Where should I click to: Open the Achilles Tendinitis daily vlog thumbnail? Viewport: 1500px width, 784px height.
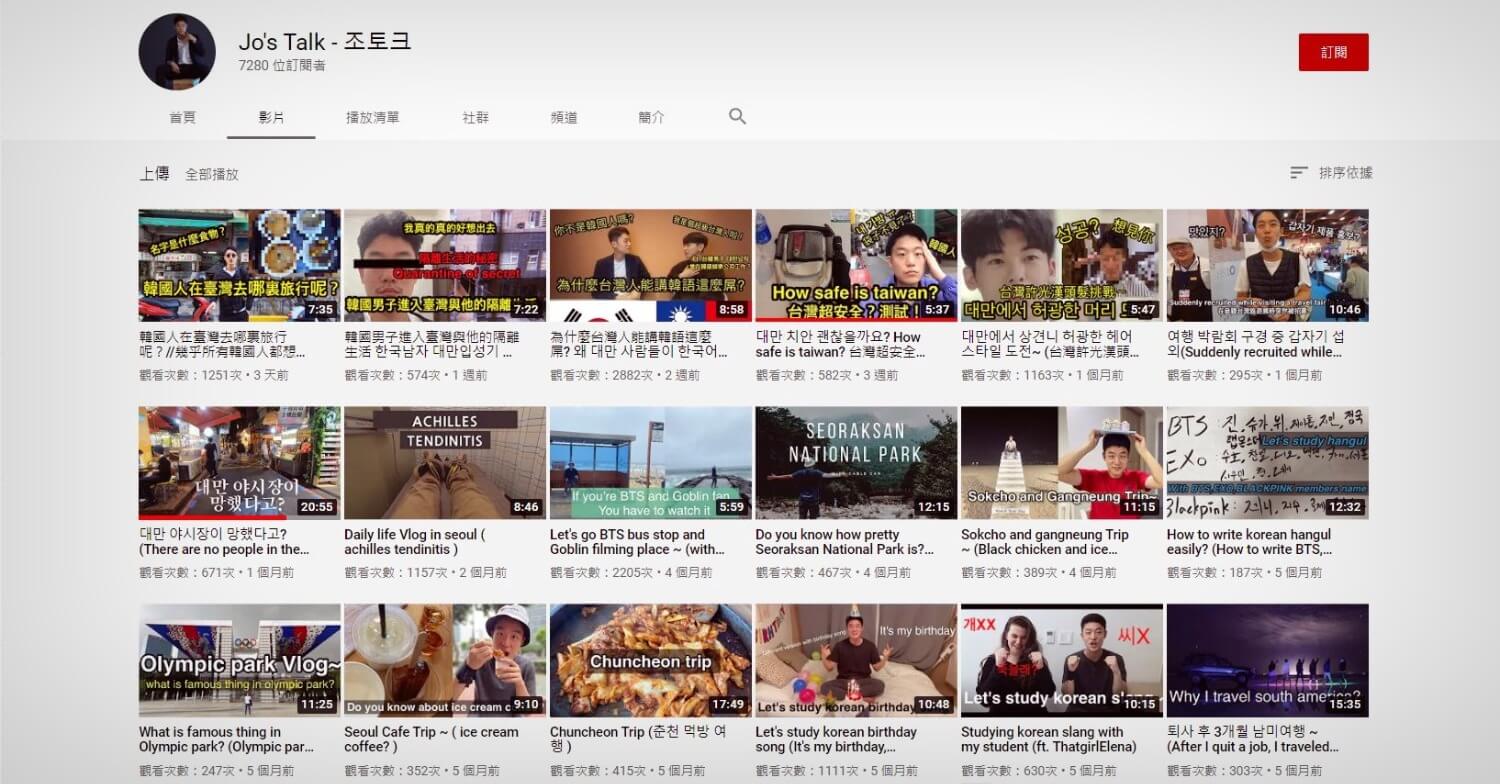tap(443, 461)
